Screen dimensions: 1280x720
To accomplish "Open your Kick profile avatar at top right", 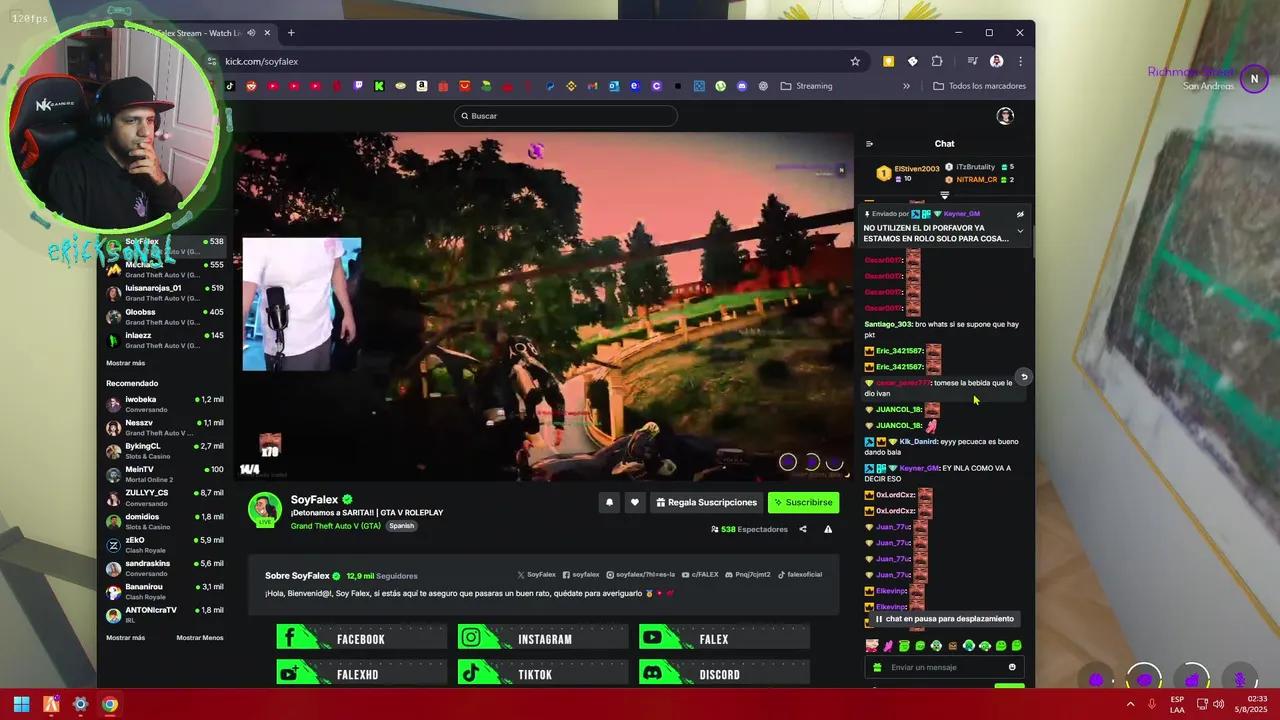I will pos(1005,116).
